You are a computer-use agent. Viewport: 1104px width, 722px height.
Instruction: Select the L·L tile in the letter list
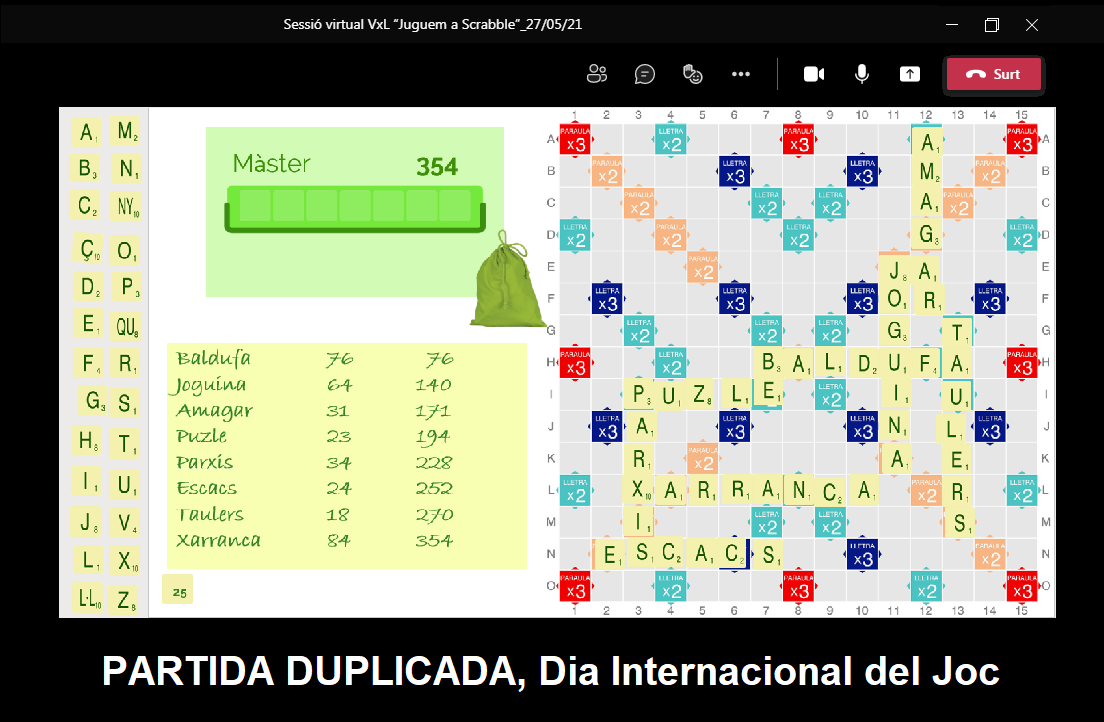pos(87,599)
